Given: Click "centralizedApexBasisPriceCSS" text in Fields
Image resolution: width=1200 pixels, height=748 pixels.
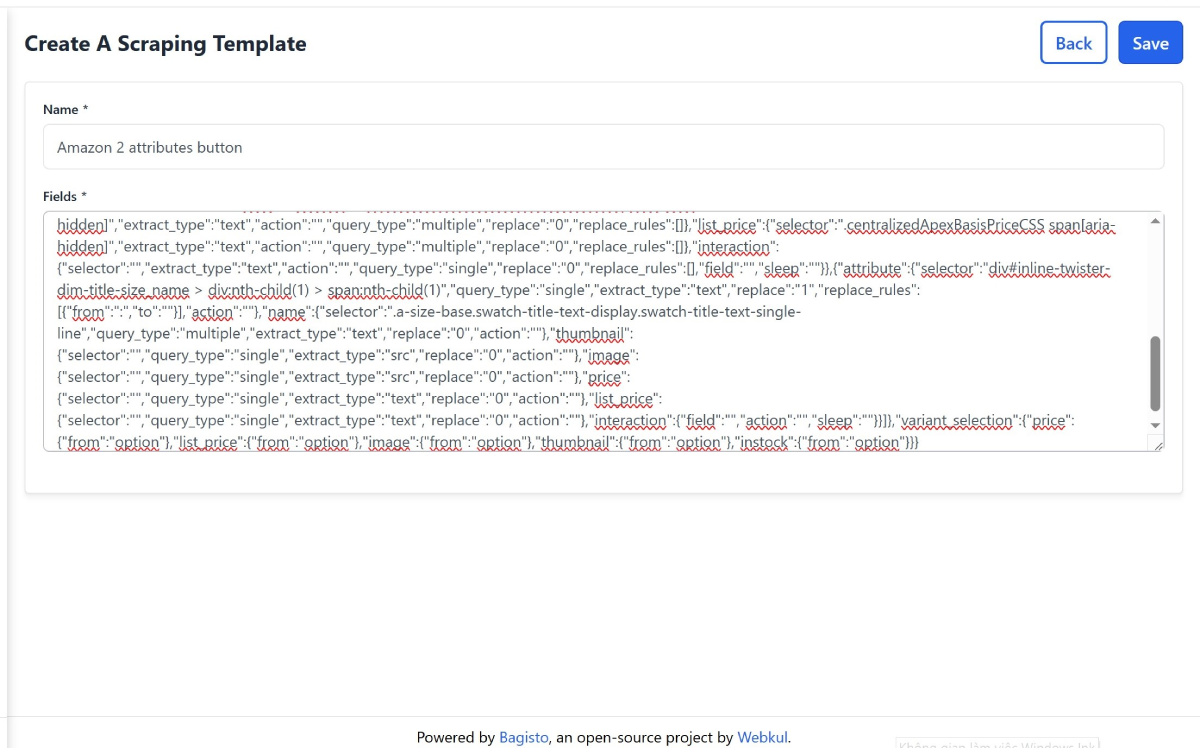Looking at the screenshot, I should [x=944, y=226].
